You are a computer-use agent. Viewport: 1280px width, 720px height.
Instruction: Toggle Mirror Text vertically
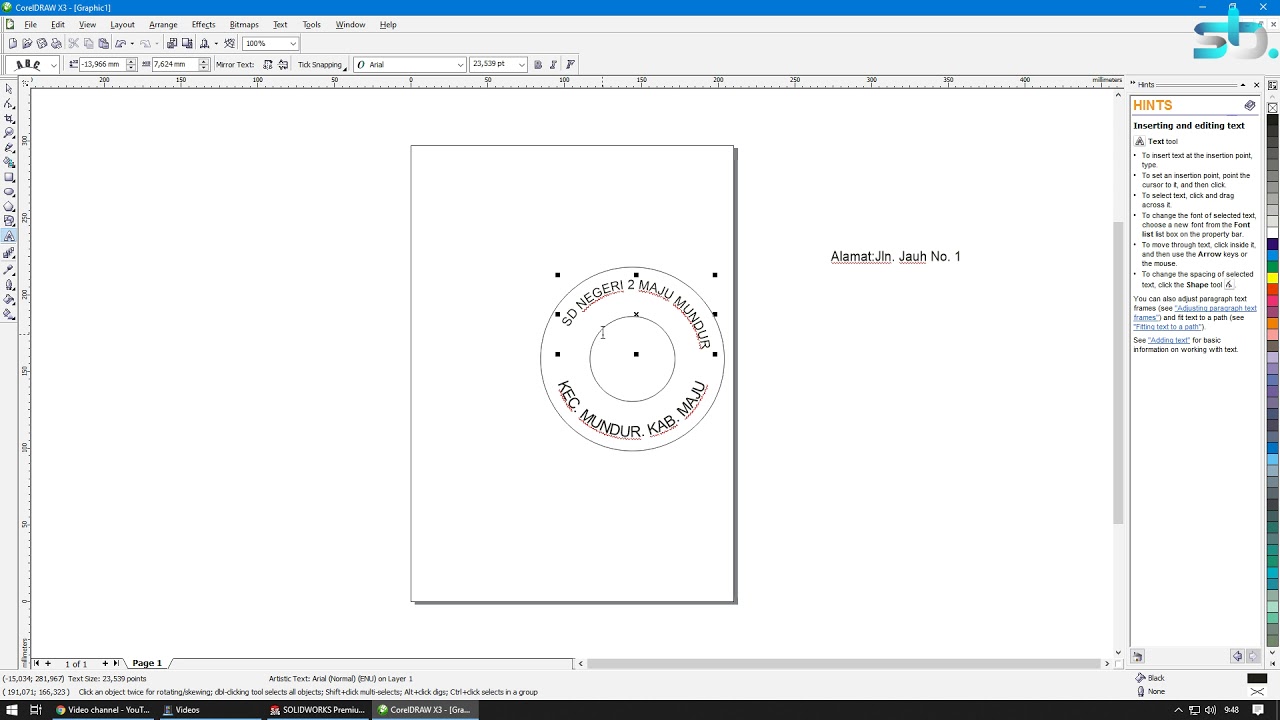283,64
